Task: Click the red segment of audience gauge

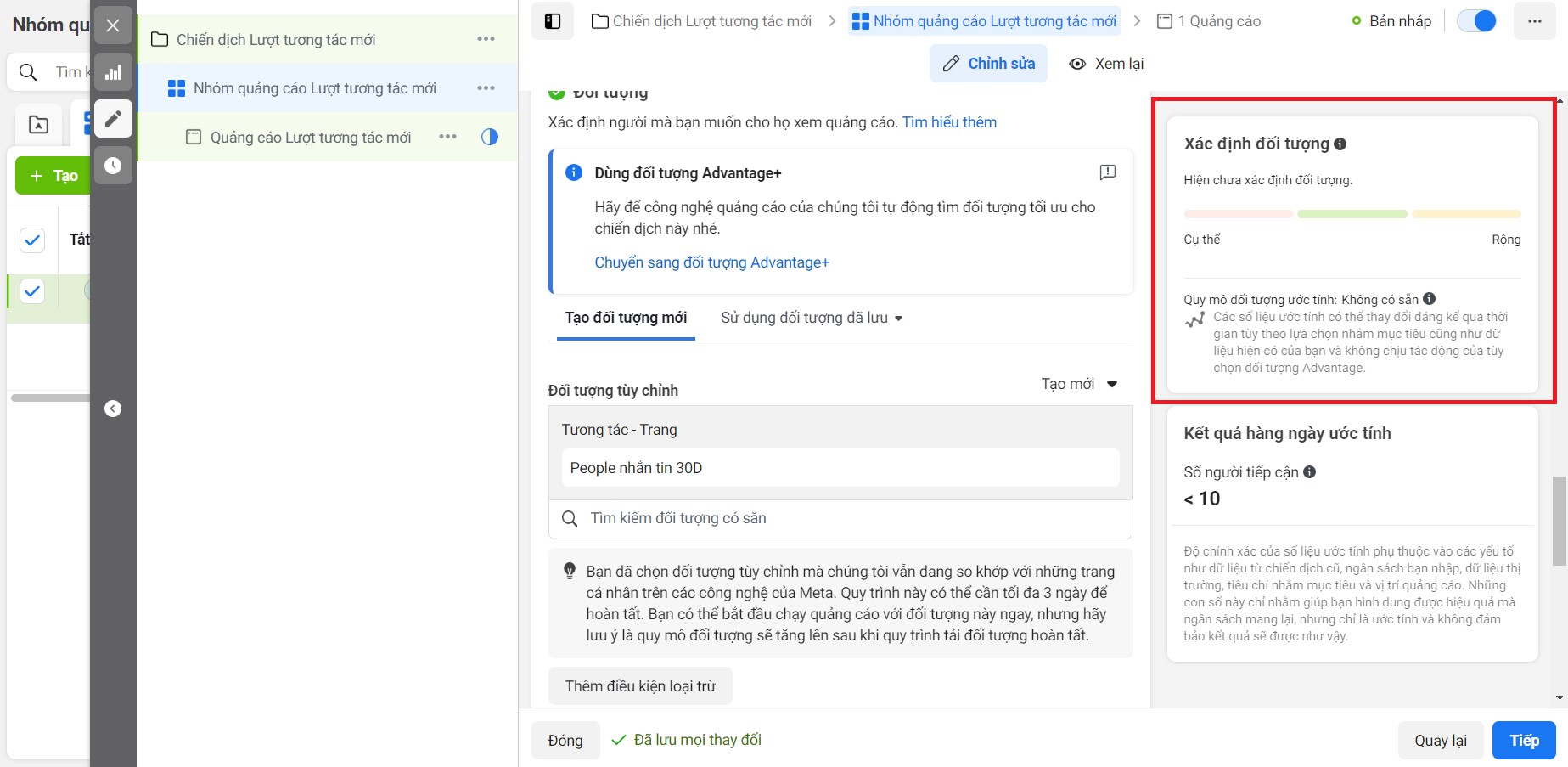Action: click(x=1239, y=214)
